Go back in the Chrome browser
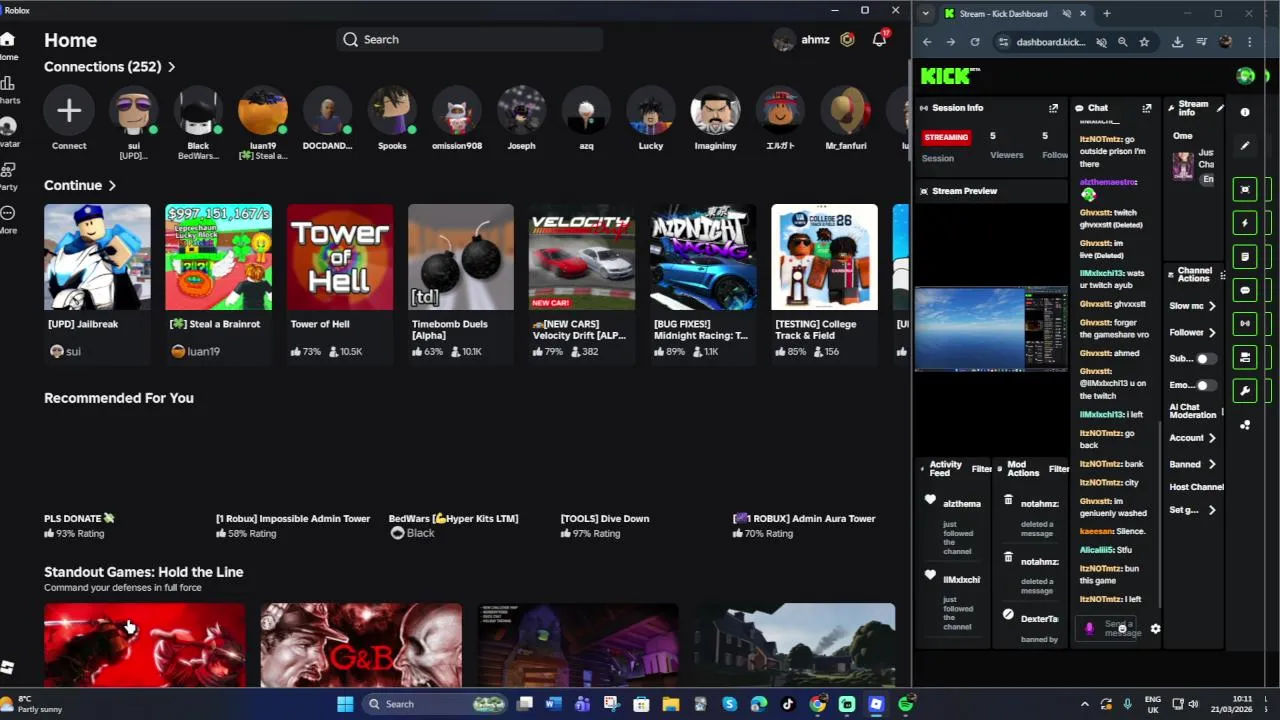Viewport: 1280px width, 720px height. tap(927, 42)
